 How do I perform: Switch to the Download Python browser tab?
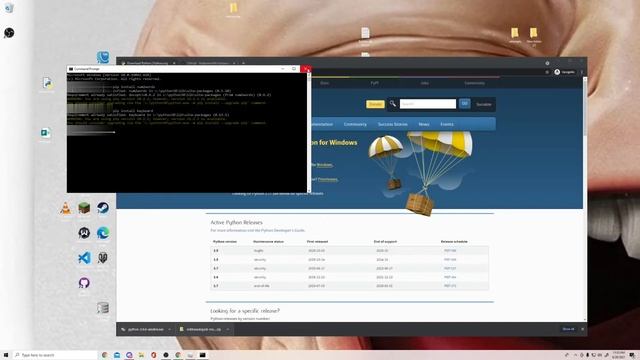pos(147,63)
